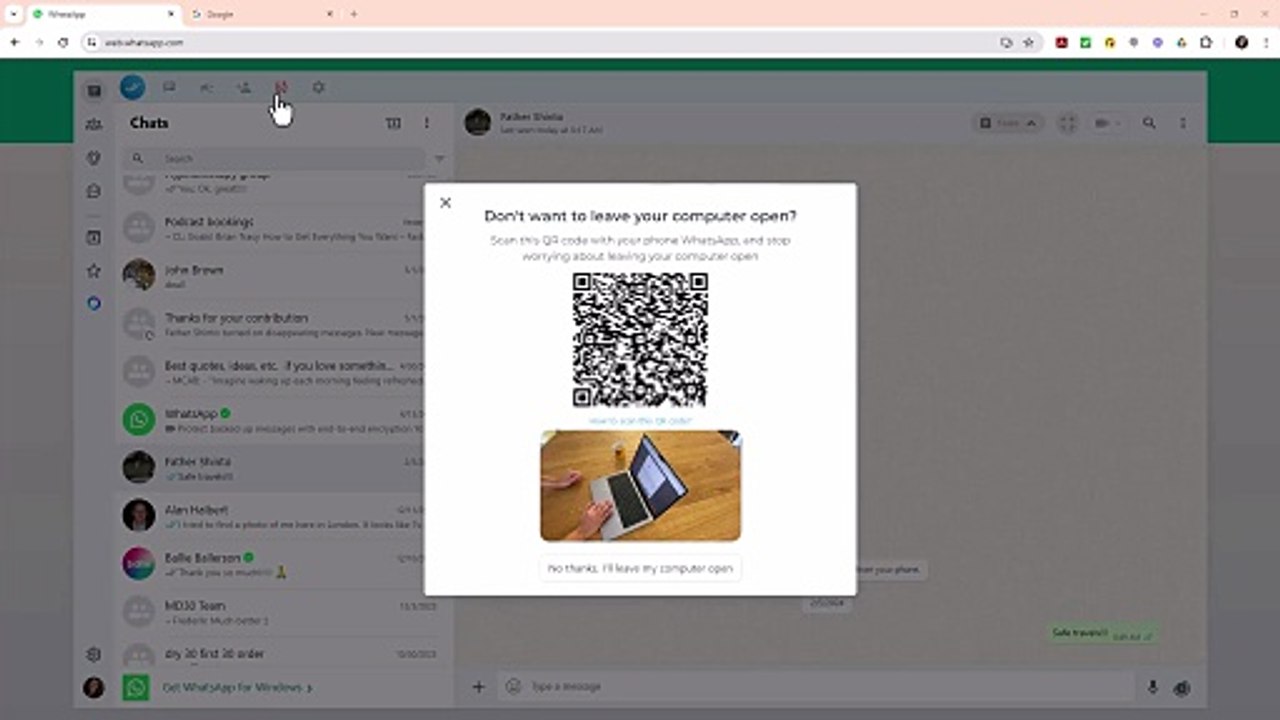Click the green checkmark extension icon

(x=1085, y=43)
